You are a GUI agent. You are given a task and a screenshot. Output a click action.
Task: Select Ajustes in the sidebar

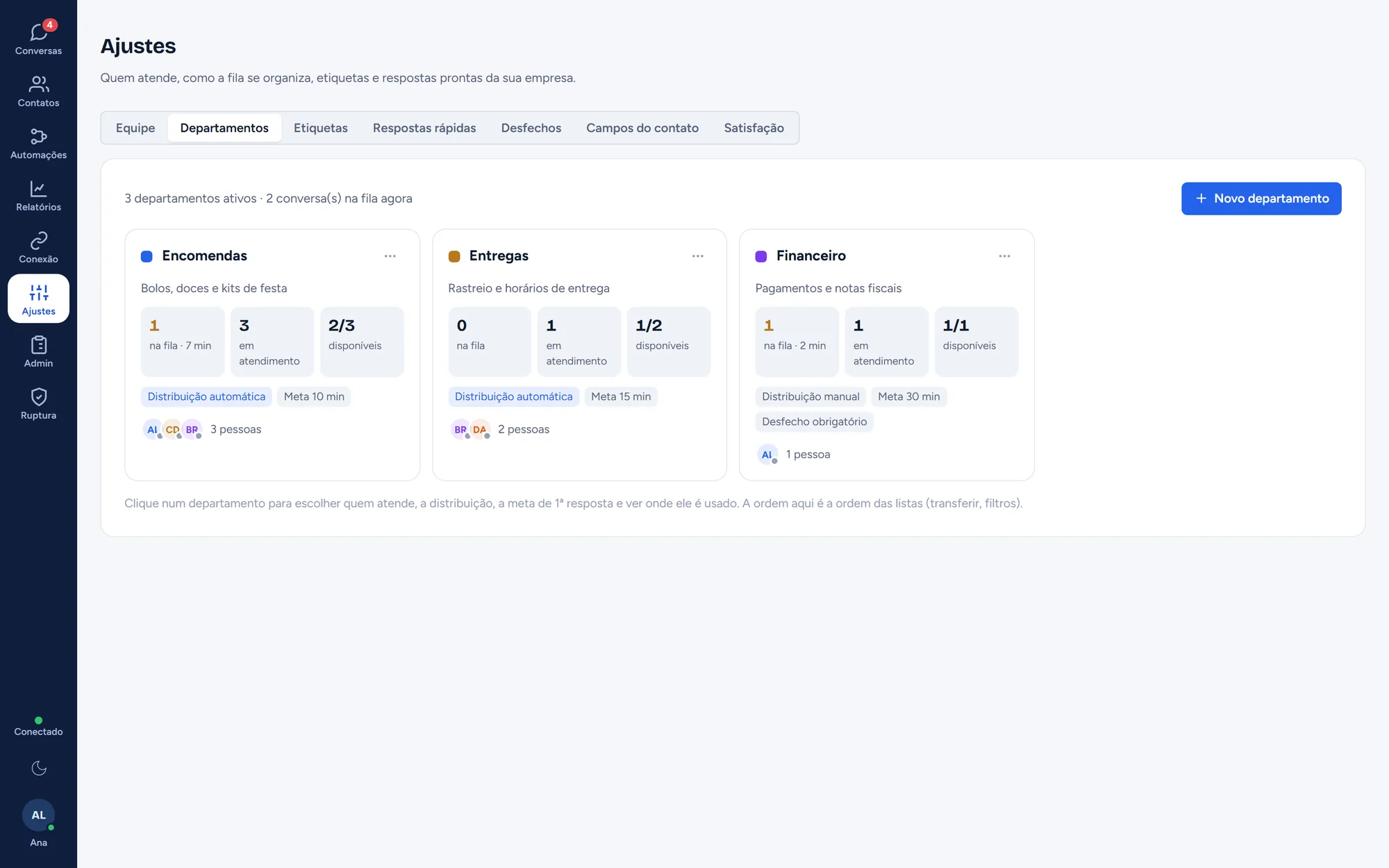[x=38, y=299]
